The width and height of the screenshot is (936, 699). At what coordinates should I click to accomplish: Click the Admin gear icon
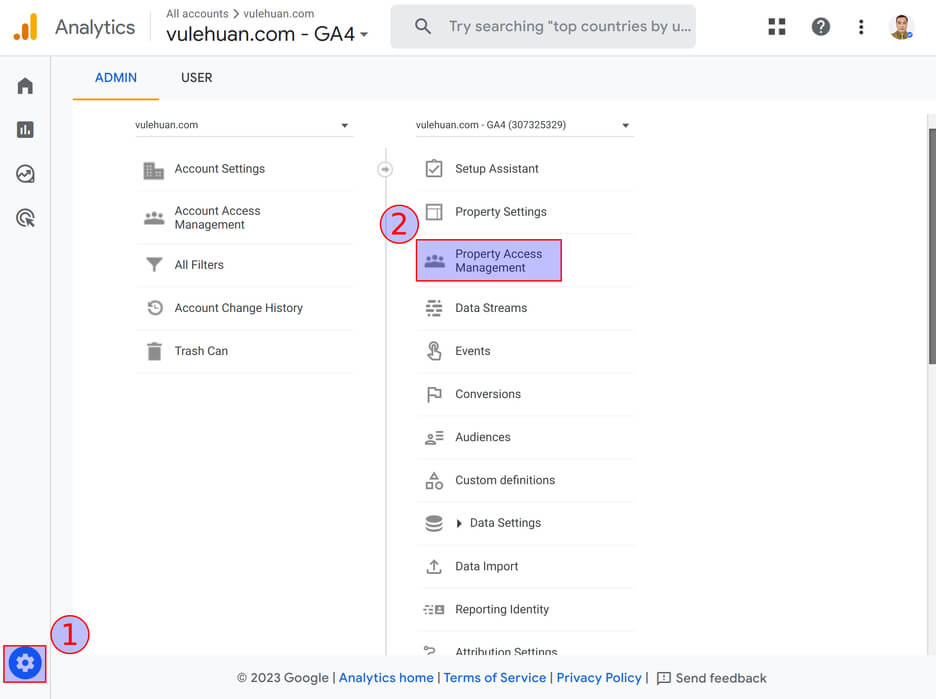[25, 663]
